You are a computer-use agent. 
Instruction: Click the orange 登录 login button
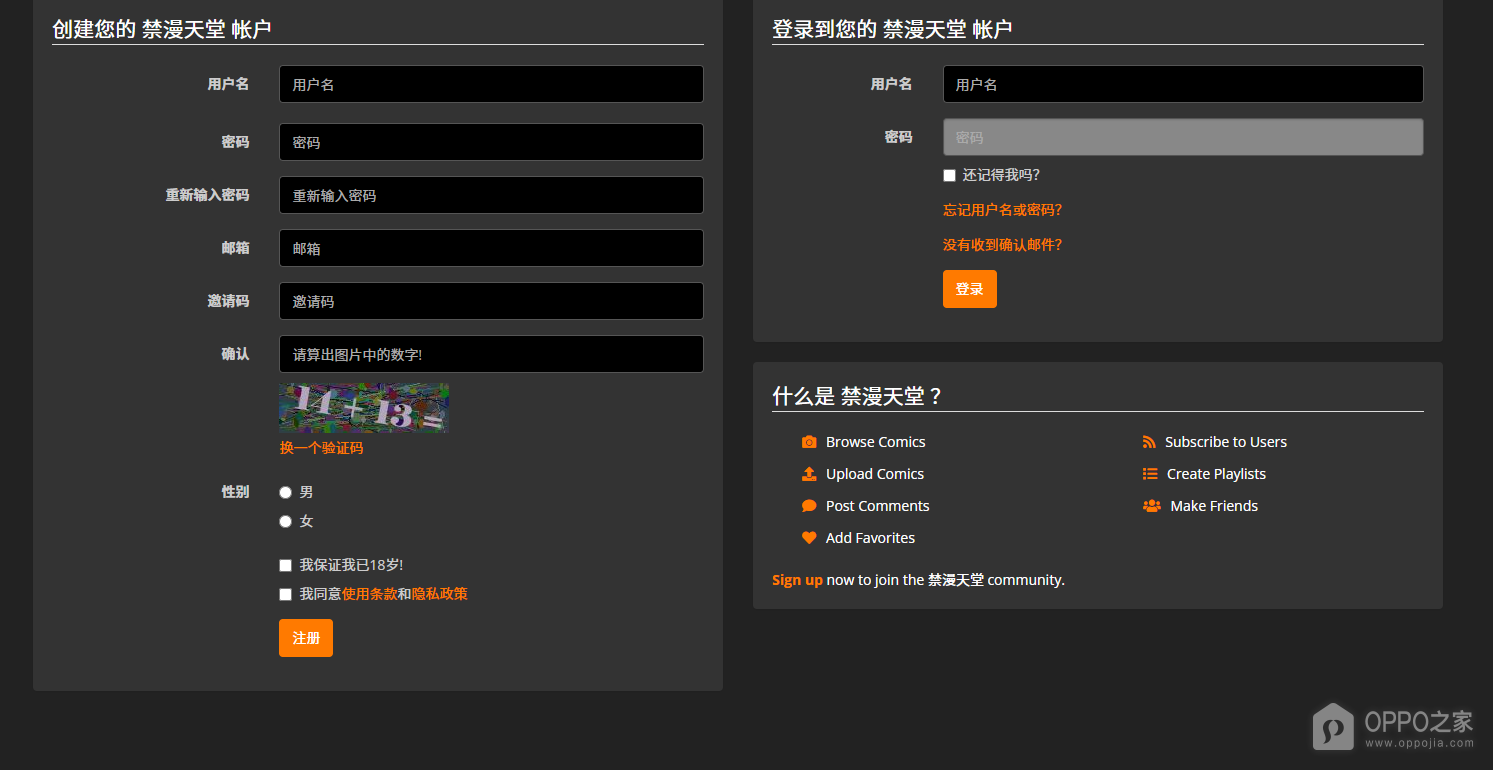[x=970, y=289]
